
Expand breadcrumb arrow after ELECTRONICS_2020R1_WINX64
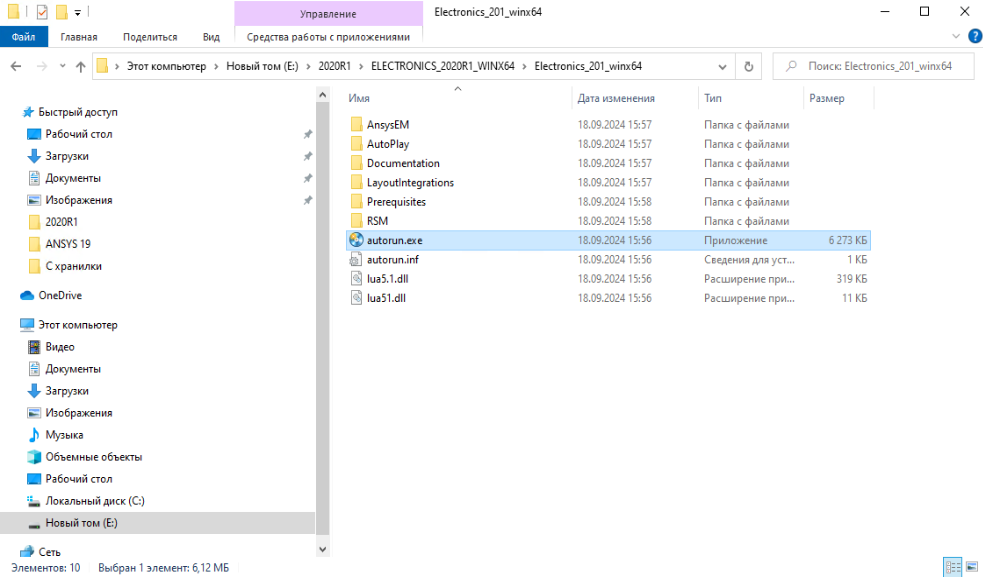[x=525, y=66]
